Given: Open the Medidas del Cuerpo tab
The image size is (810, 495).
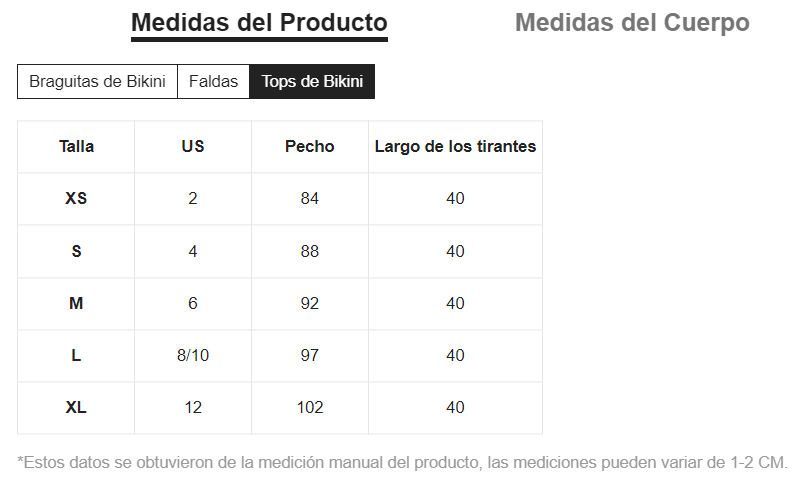Looking at the screenshot, I should 632,23.
